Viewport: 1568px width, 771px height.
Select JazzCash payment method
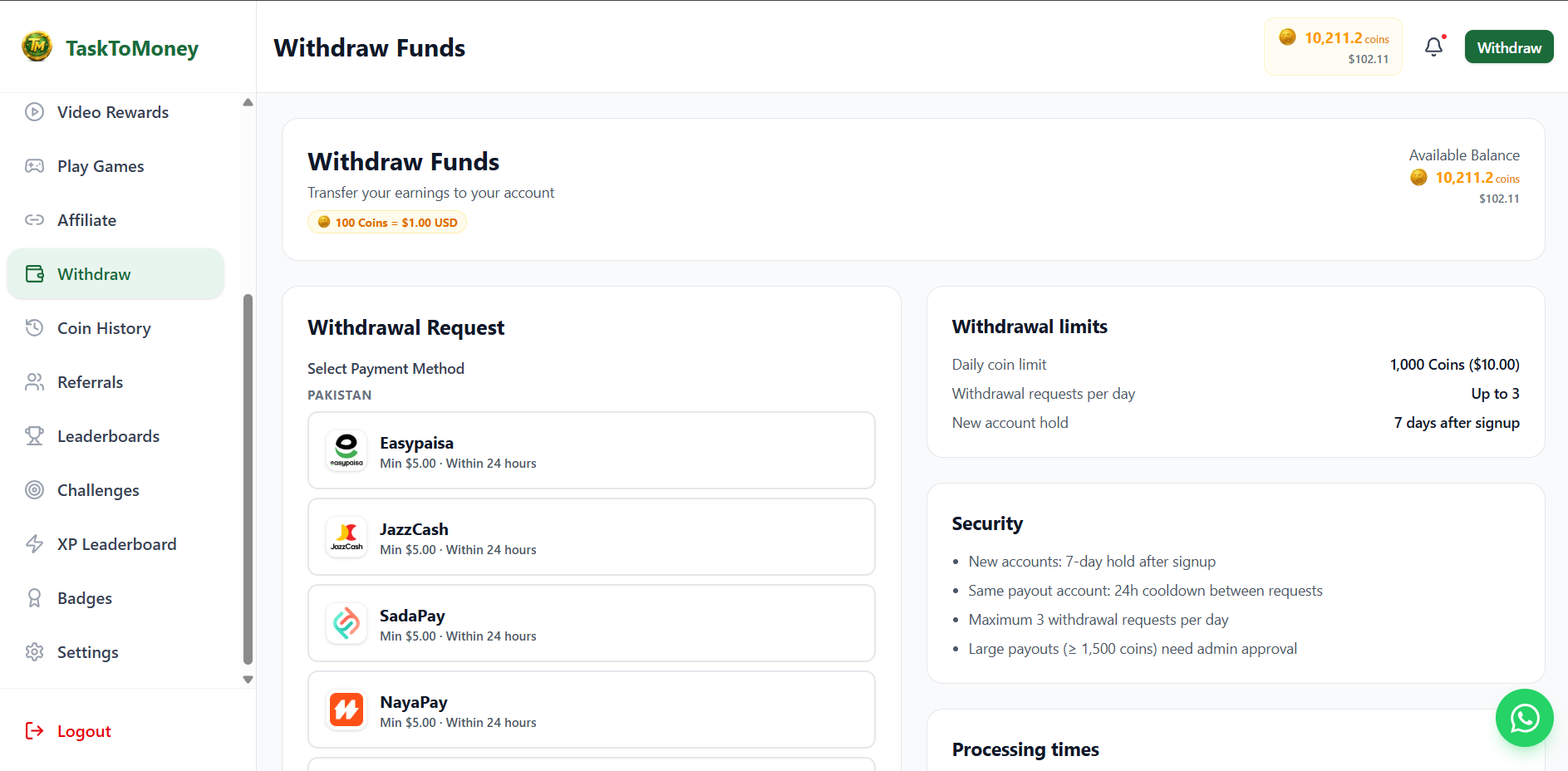591,537
